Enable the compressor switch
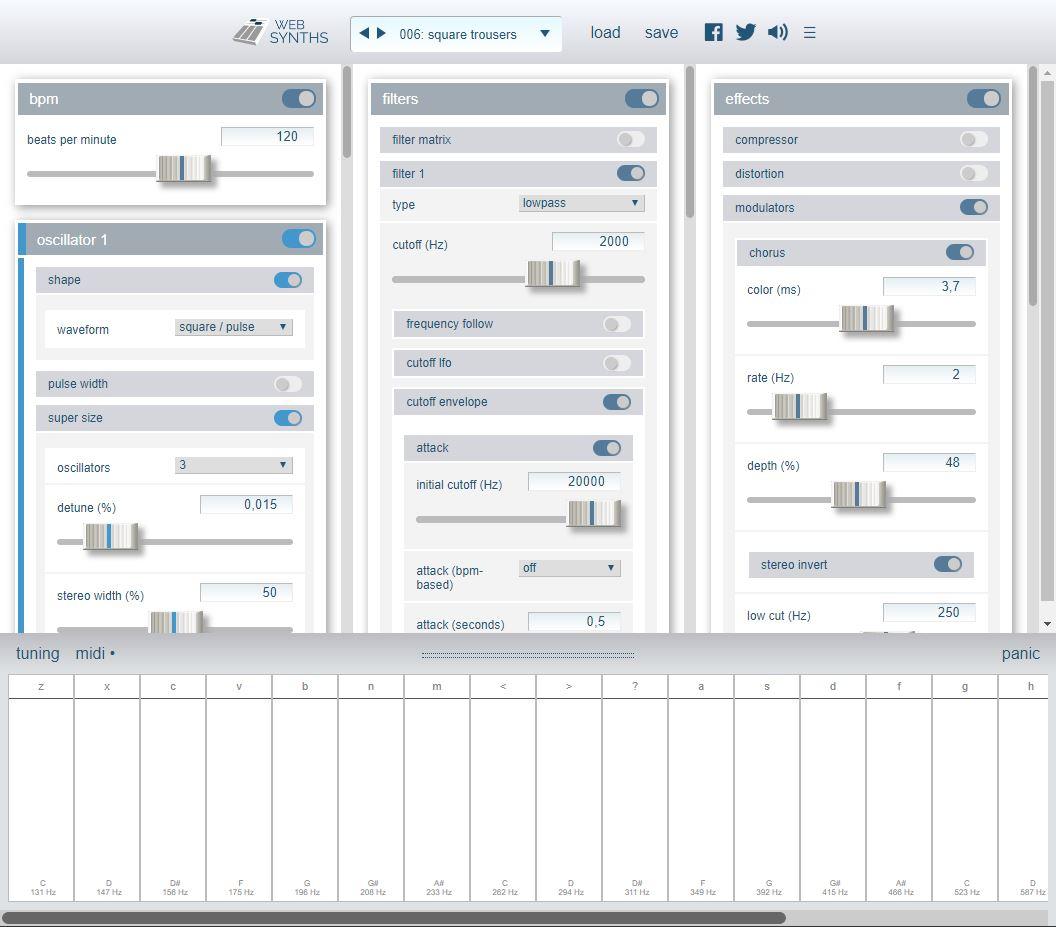 [974, 139]
